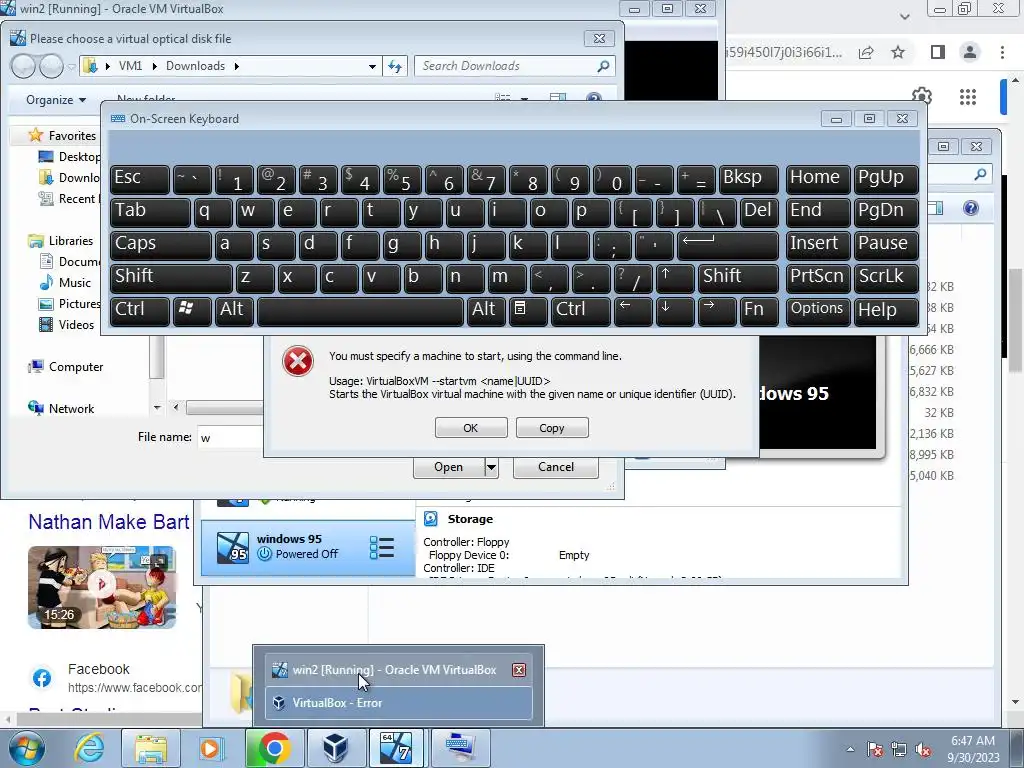
Task: Select Music in the navigation pane
Action: coord(65,283)
